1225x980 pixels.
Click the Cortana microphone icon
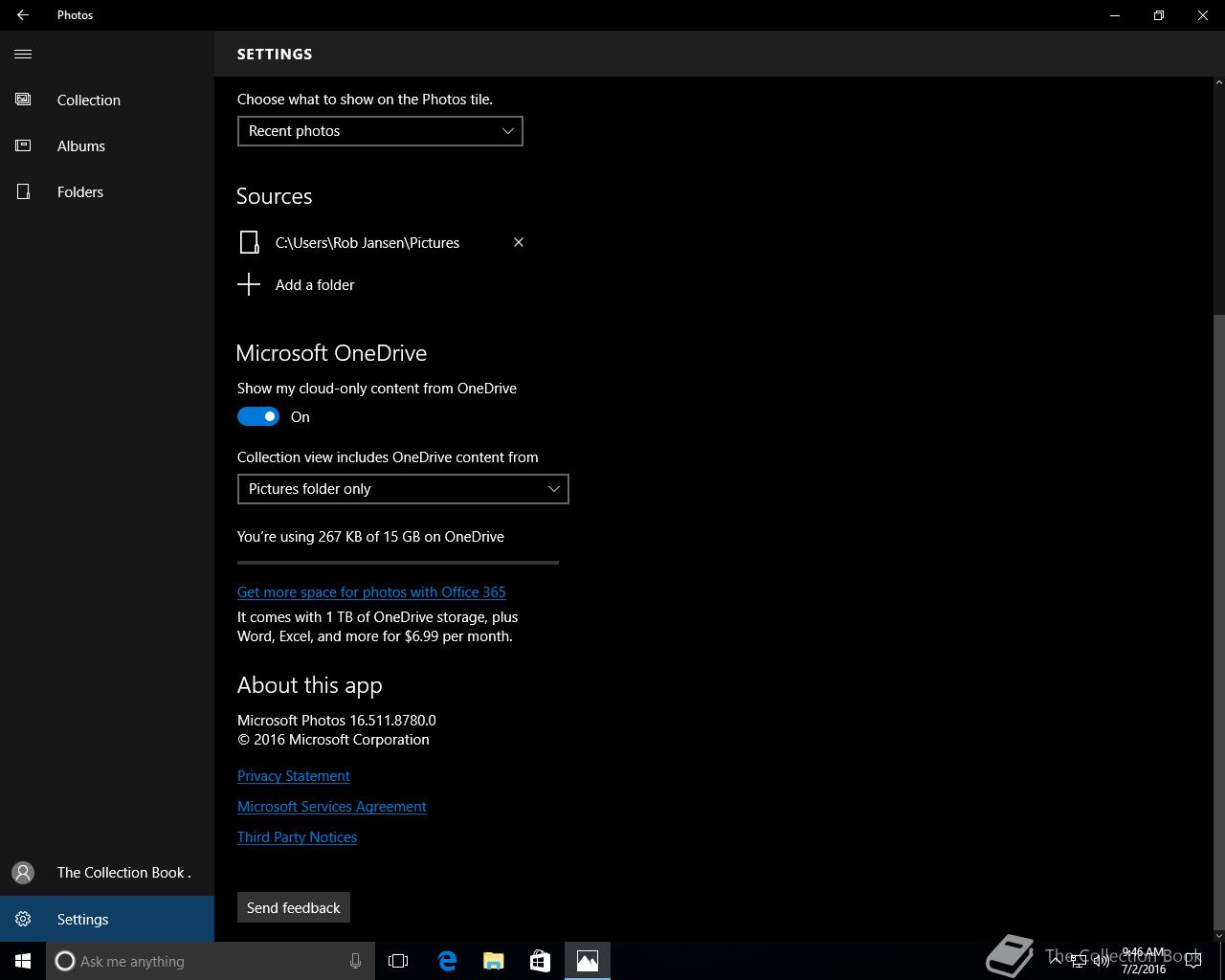point(355,961)
